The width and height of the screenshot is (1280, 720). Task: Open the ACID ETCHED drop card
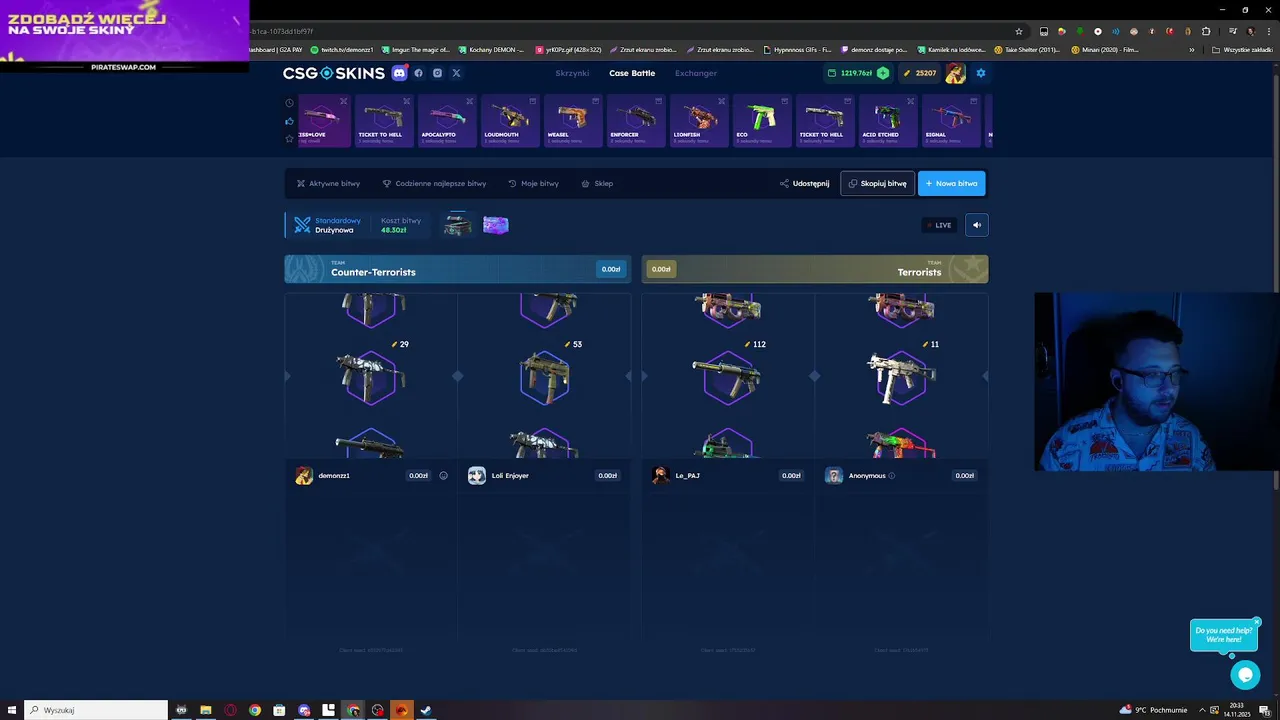[x=888, y=121]
